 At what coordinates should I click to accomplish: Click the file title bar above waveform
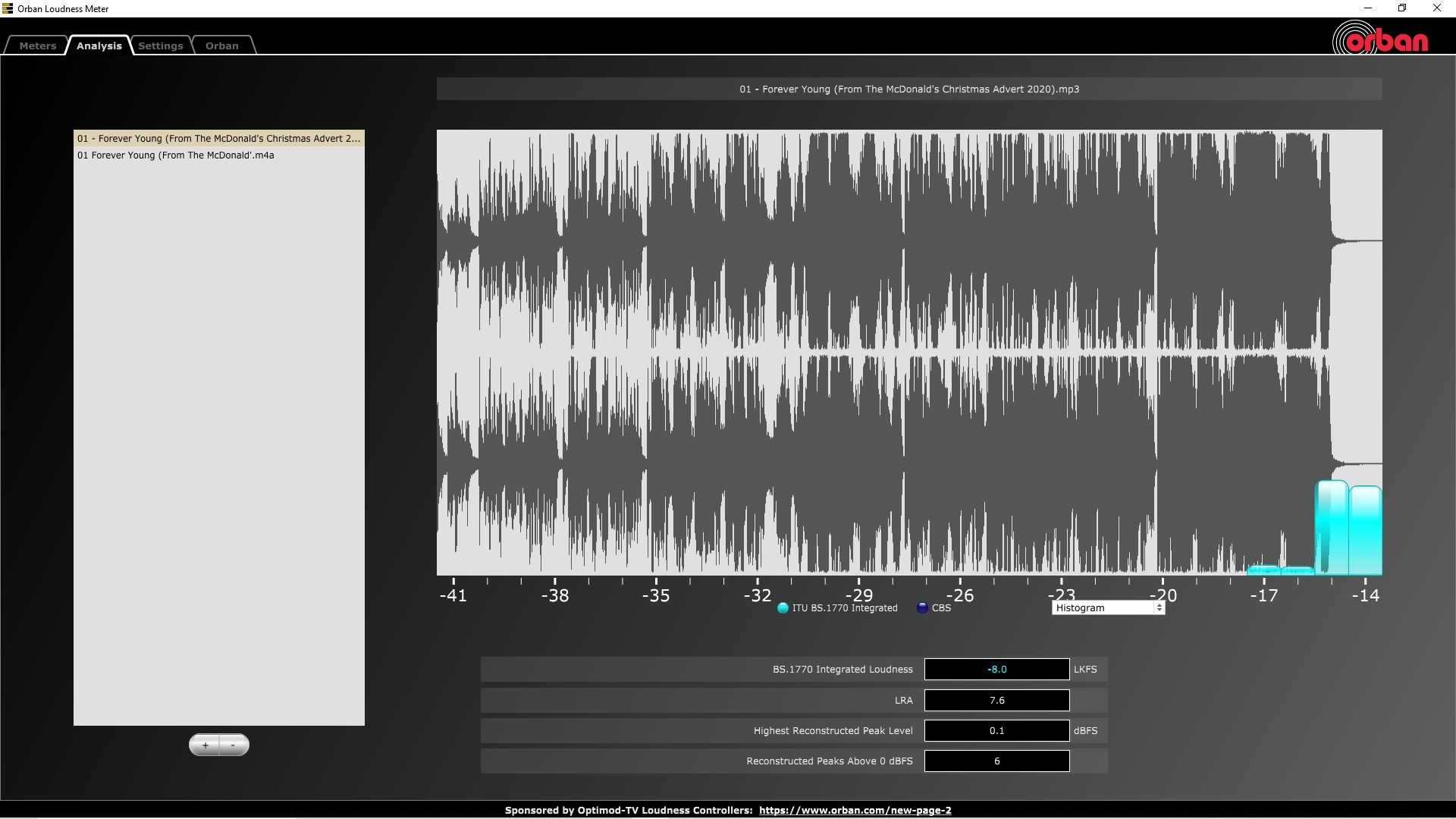point(909,89)
